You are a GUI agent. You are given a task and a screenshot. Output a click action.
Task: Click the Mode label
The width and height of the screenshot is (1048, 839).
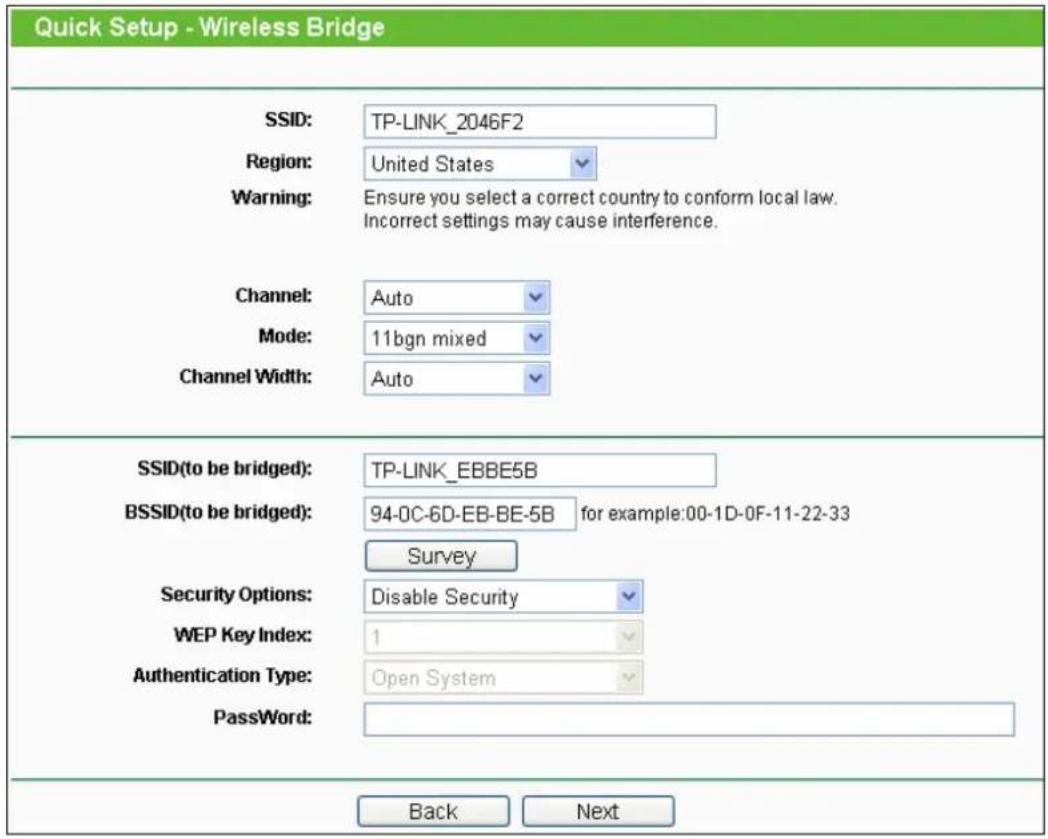[285, 336]
